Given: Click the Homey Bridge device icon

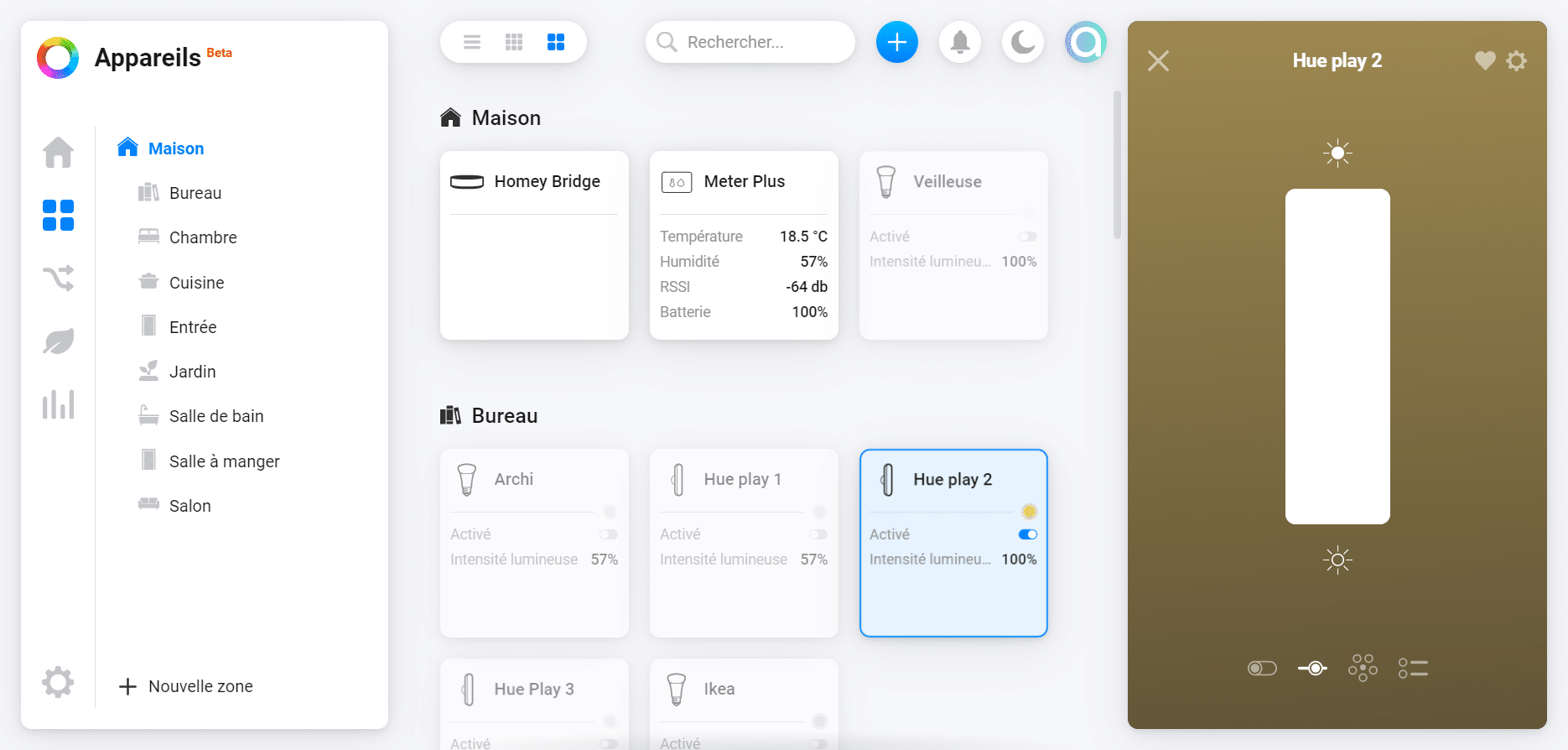Looking at the screenshot, I should coord(467,182).
